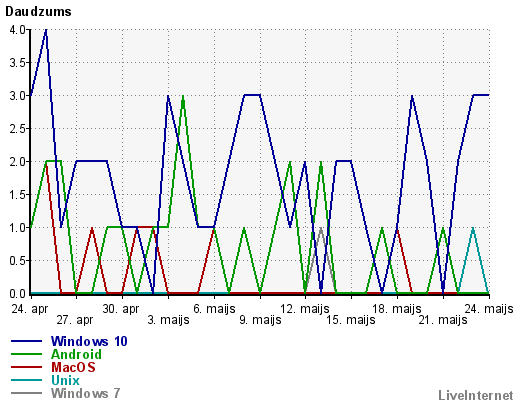The height and width of the screenshot is (405, 520).
Task: Click the teal Unix legend line
Action: click(x=26, y=380)
